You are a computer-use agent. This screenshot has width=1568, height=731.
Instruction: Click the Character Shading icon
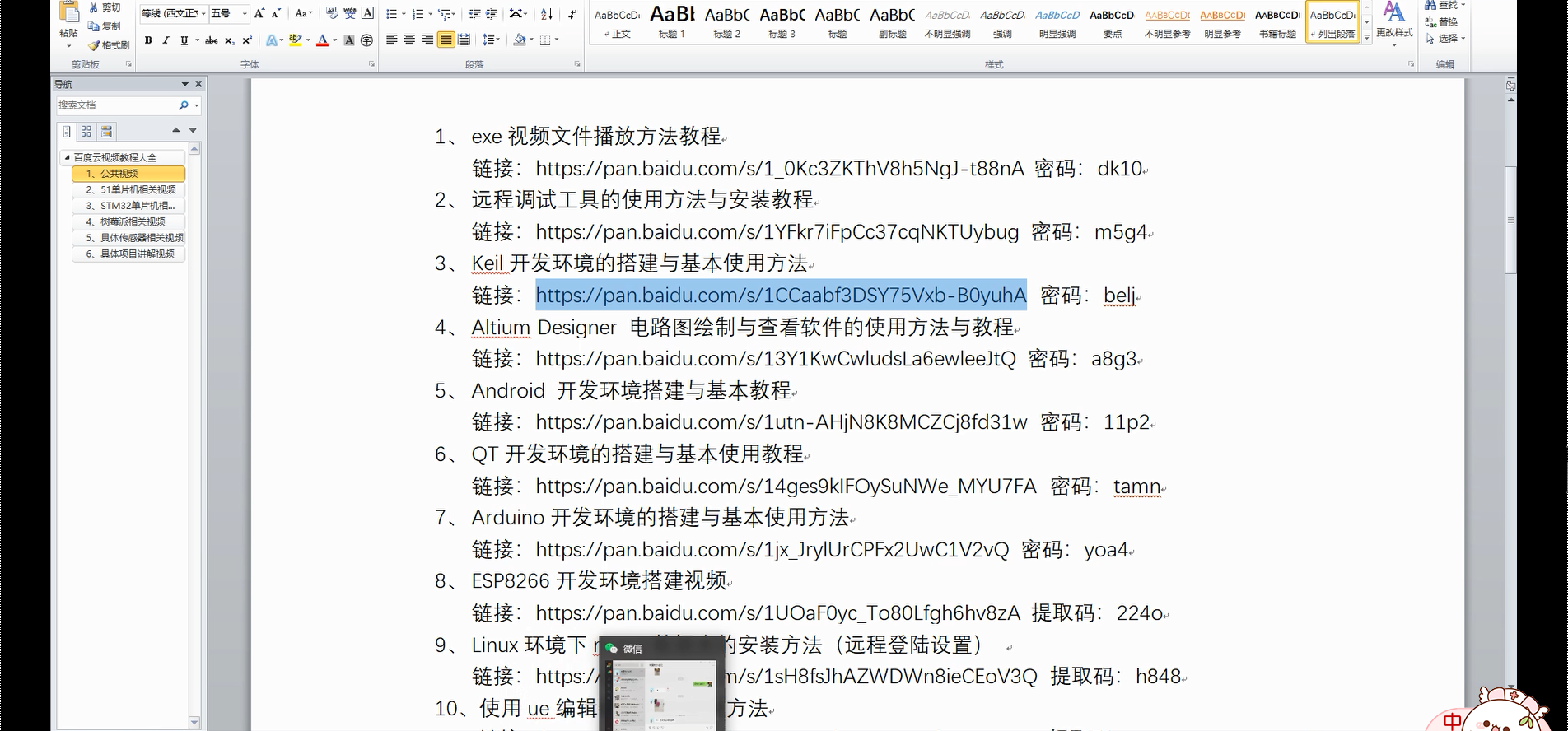point(349,40)
